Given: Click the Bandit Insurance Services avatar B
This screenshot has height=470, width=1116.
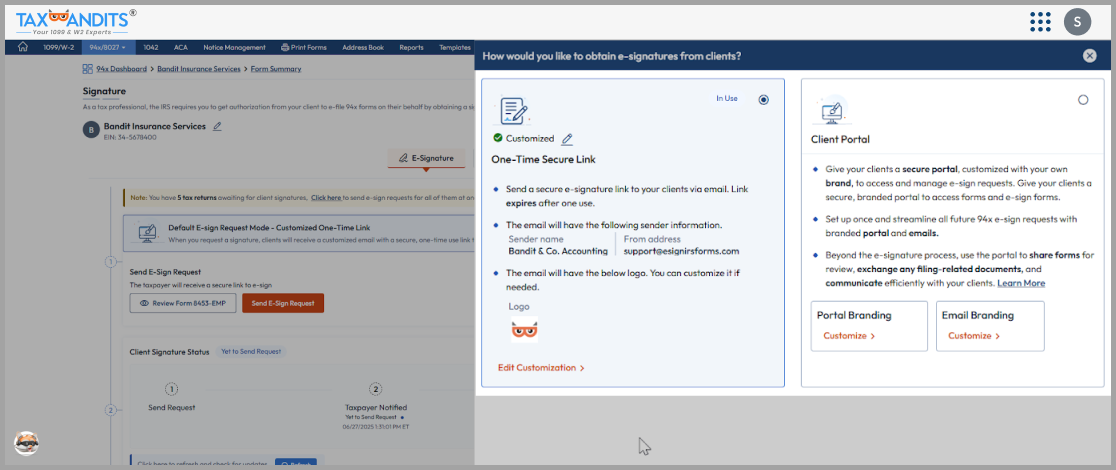Looking at the screenshot, I should [91, 130].
